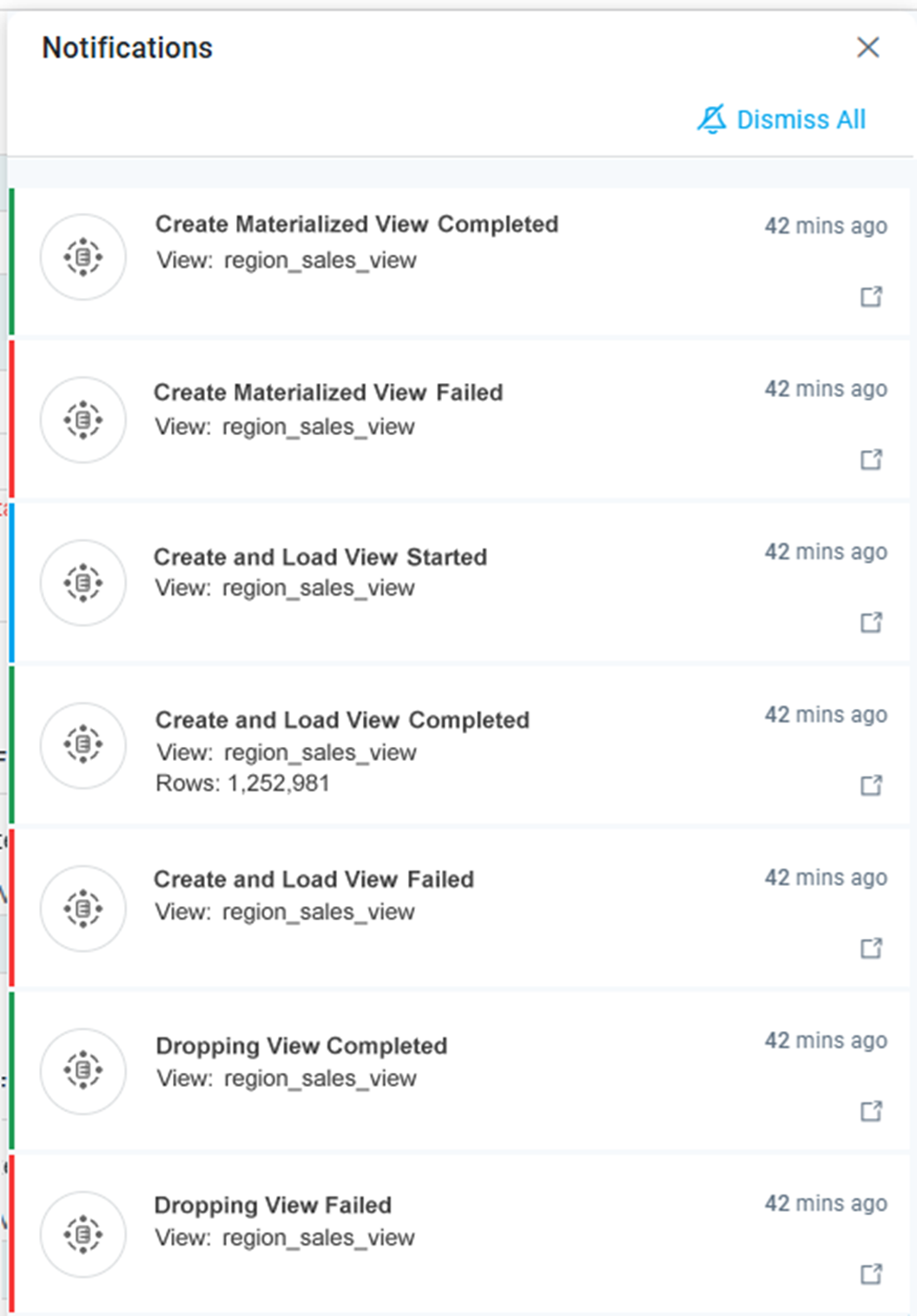Open external link for Create and Load View Failed
Viewport: 917px width, 1316px height.
[871, 948]
